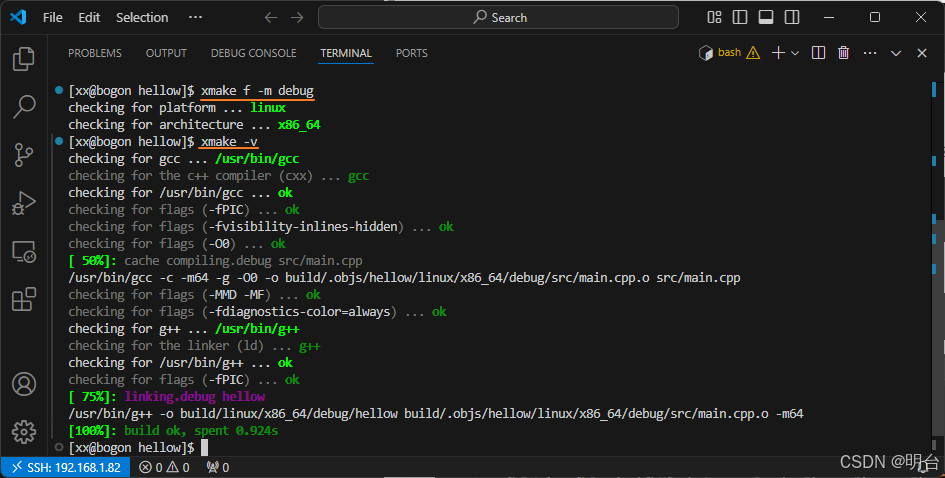The height and width of the screenshot is (478, 945).
Task: Switch to the OUTPUT tab
Action: point(166,53)
